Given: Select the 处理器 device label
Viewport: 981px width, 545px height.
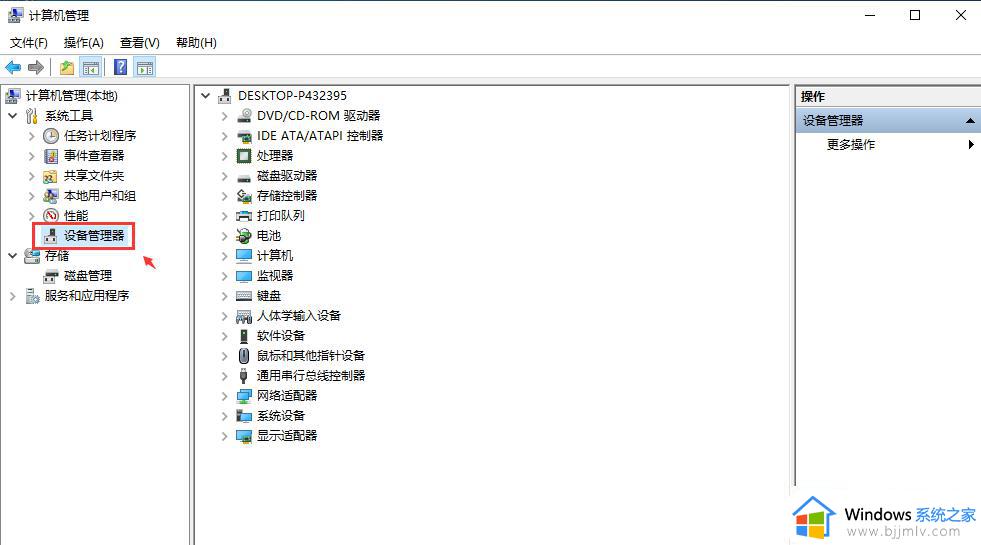Looking at the screenshot, I should click(x=275, y=156).
